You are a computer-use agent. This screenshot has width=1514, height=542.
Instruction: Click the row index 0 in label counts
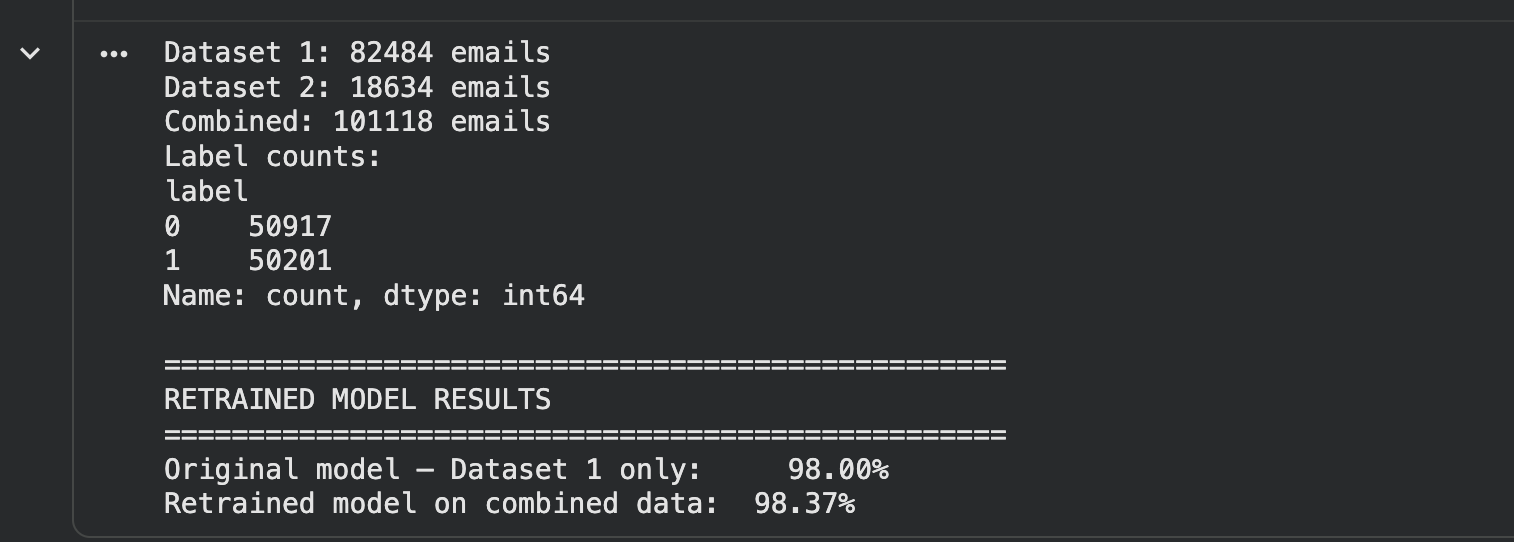pyautogui.click(x=172, y=226)
